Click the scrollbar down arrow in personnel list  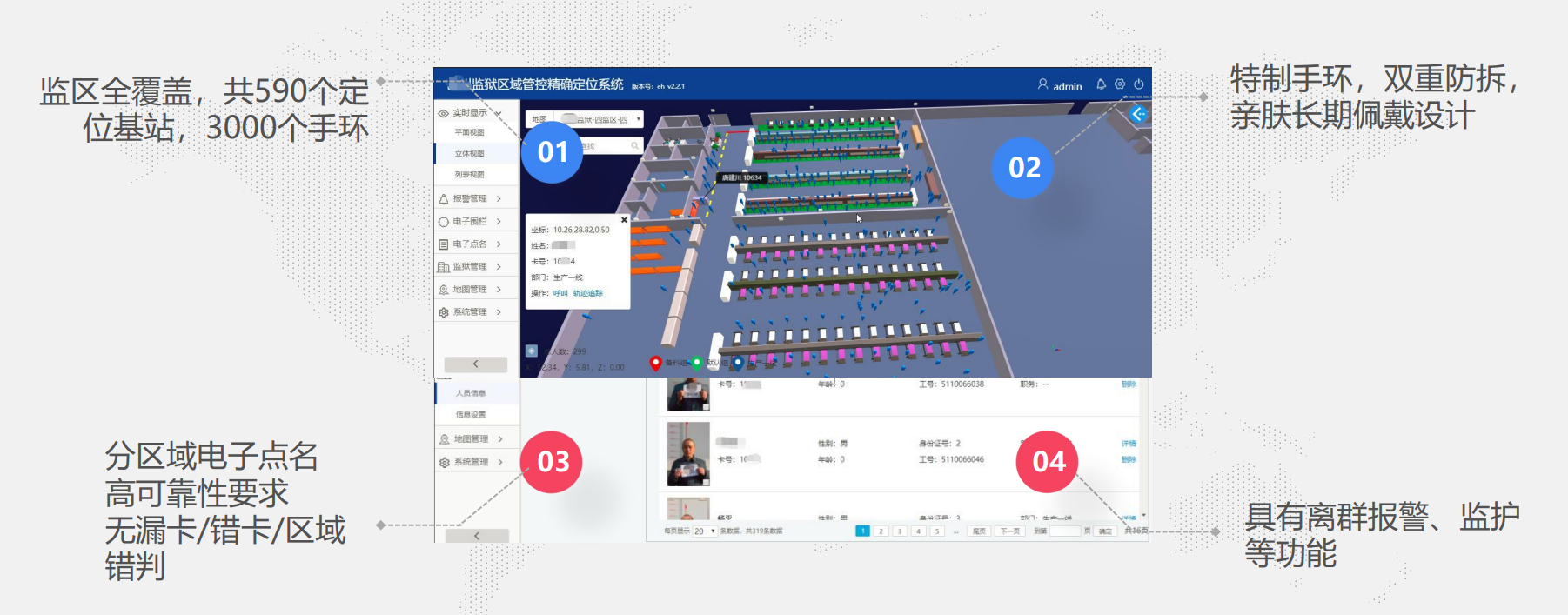click(x=1143, y=516)
